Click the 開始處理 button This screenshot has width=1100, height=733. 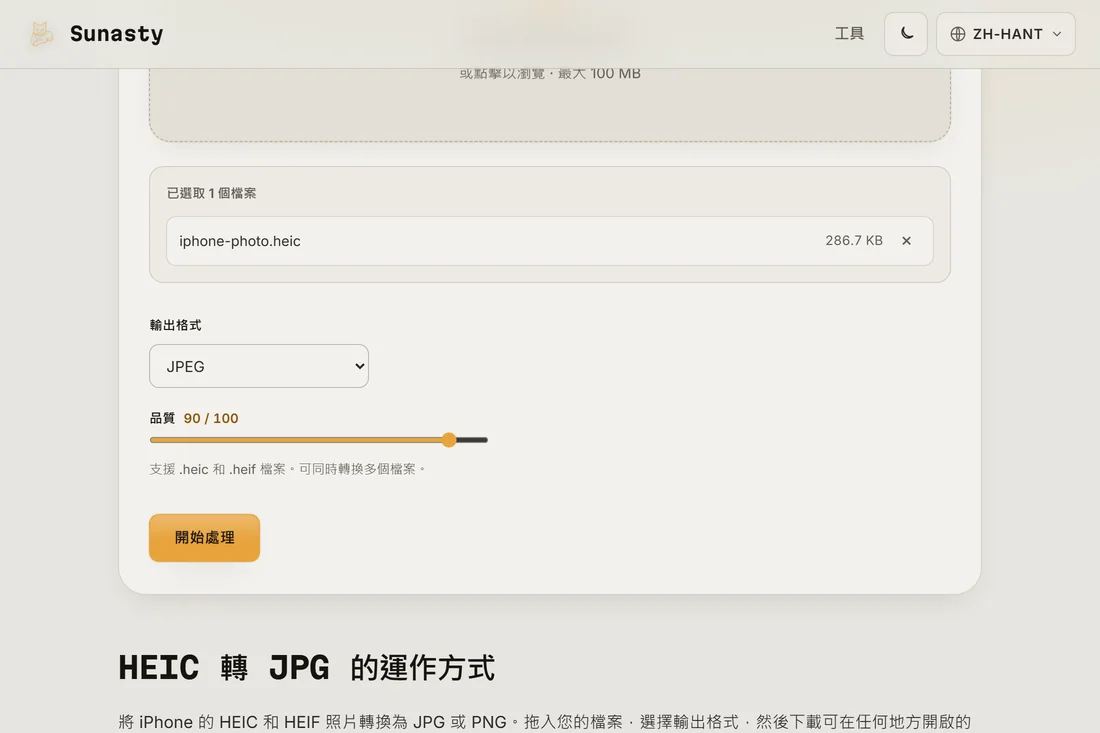[x=204, y=538]
